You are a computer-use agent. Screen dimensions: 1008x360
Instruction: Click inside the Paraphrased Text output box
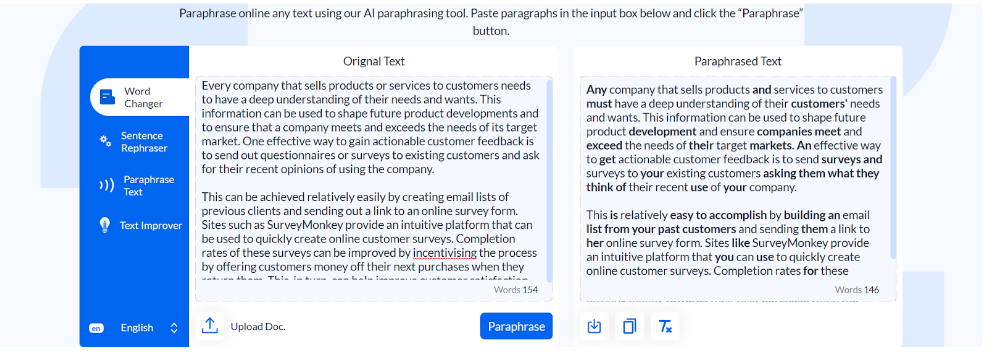coord(735,180)
